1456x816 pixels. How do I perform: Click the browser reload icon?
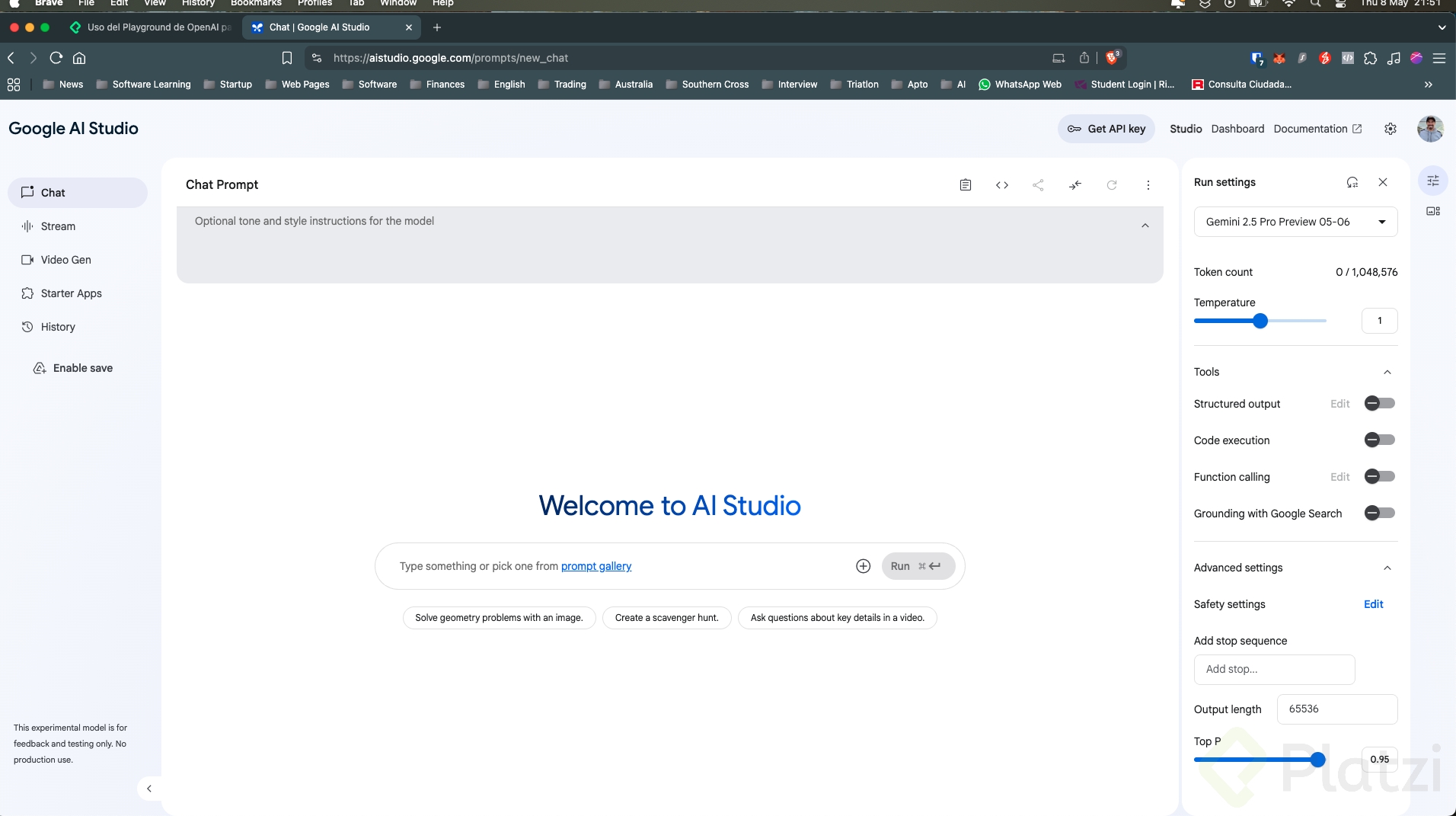56,58
